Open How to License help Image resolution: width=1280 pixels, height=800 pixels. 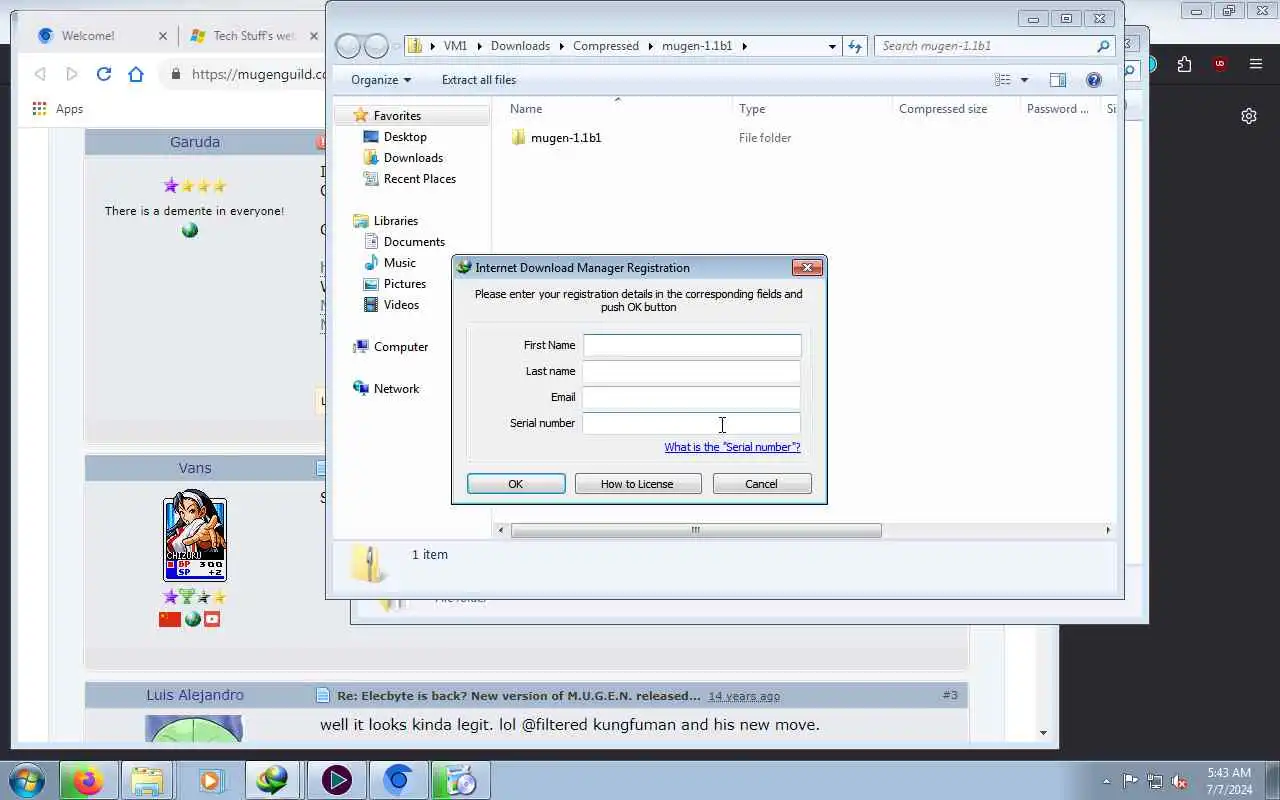click(637, 484)
